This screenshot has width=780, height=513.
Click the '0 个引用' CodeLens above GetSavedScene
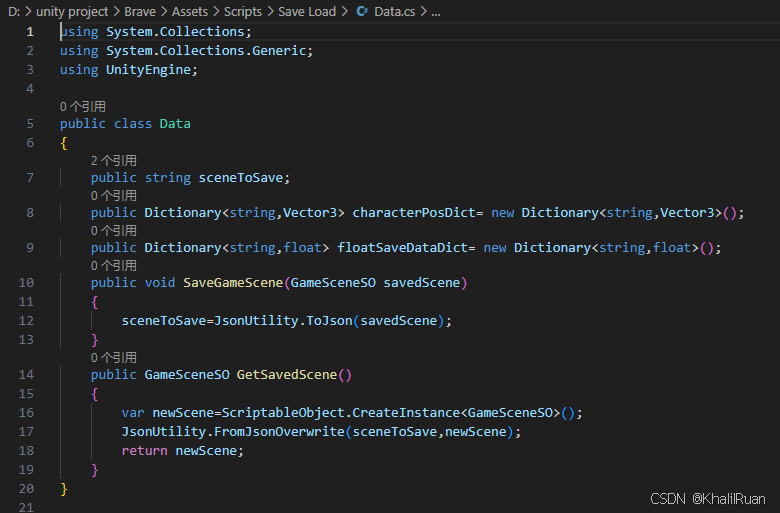point(113,357)
